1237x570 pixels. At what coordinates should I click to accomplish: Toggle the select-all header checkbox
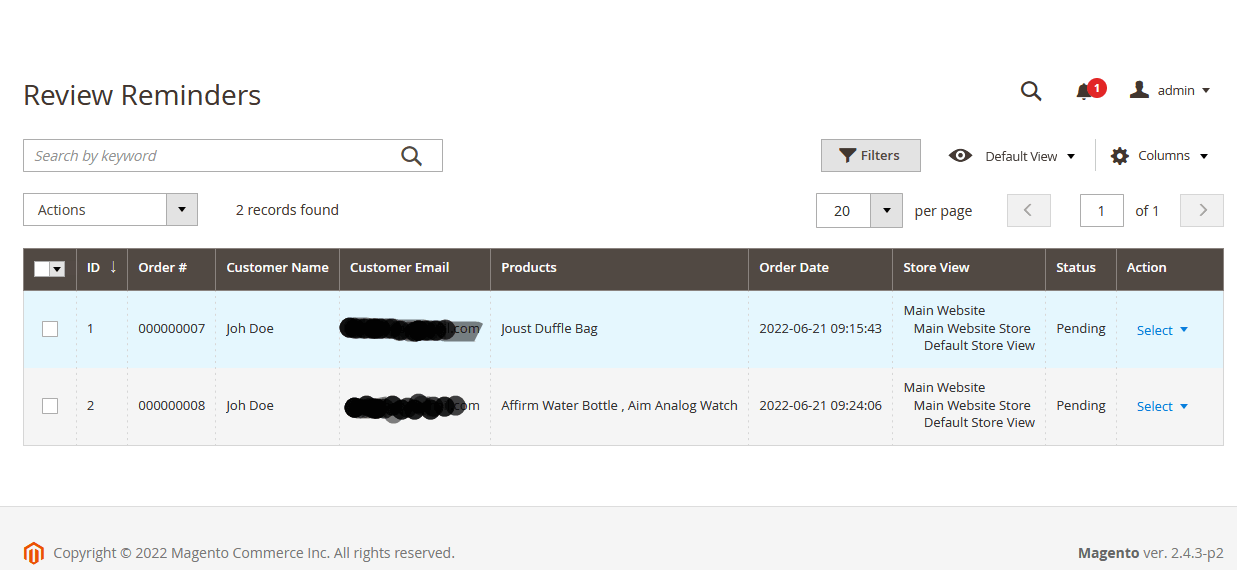pos(42,269)
